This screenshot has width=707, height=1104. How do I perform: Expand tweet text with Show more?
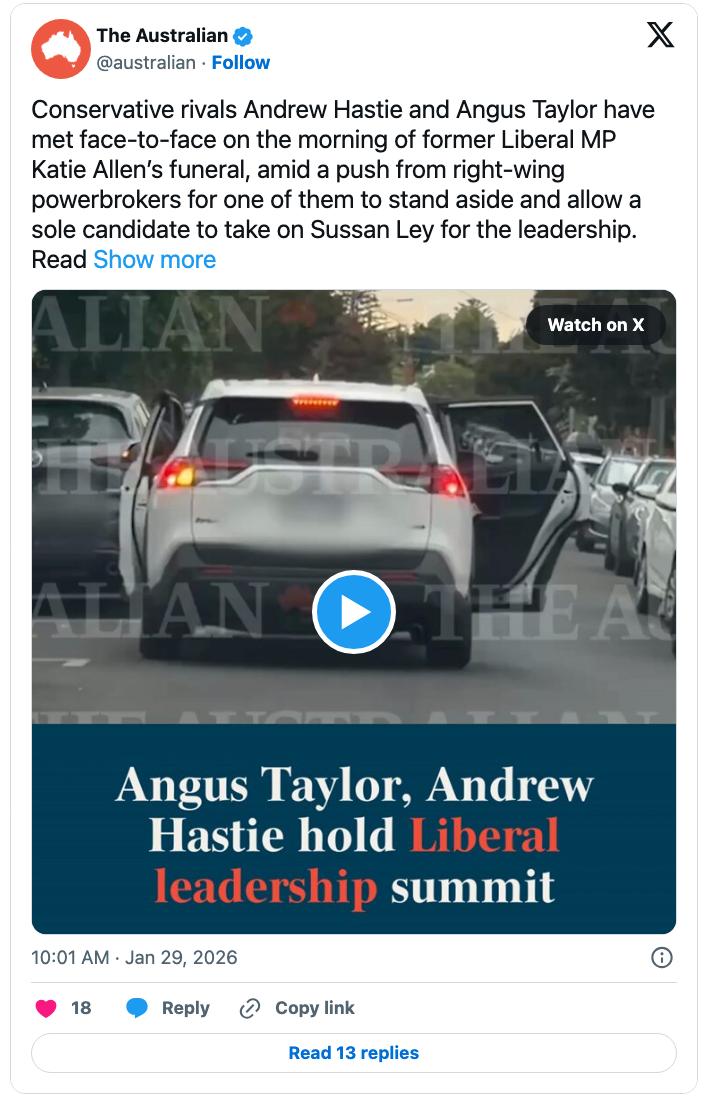[155, 260]
